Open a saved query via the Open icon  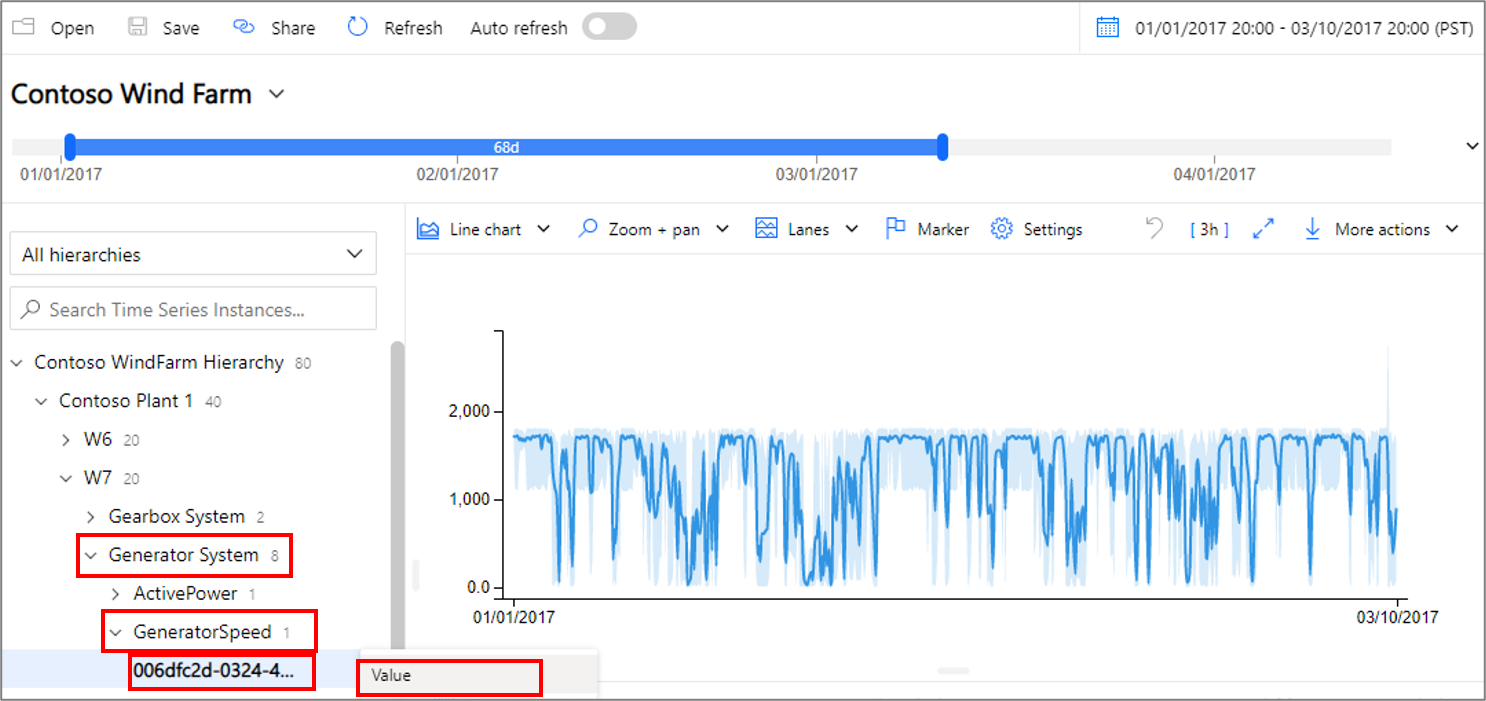[x=22, y=27]
